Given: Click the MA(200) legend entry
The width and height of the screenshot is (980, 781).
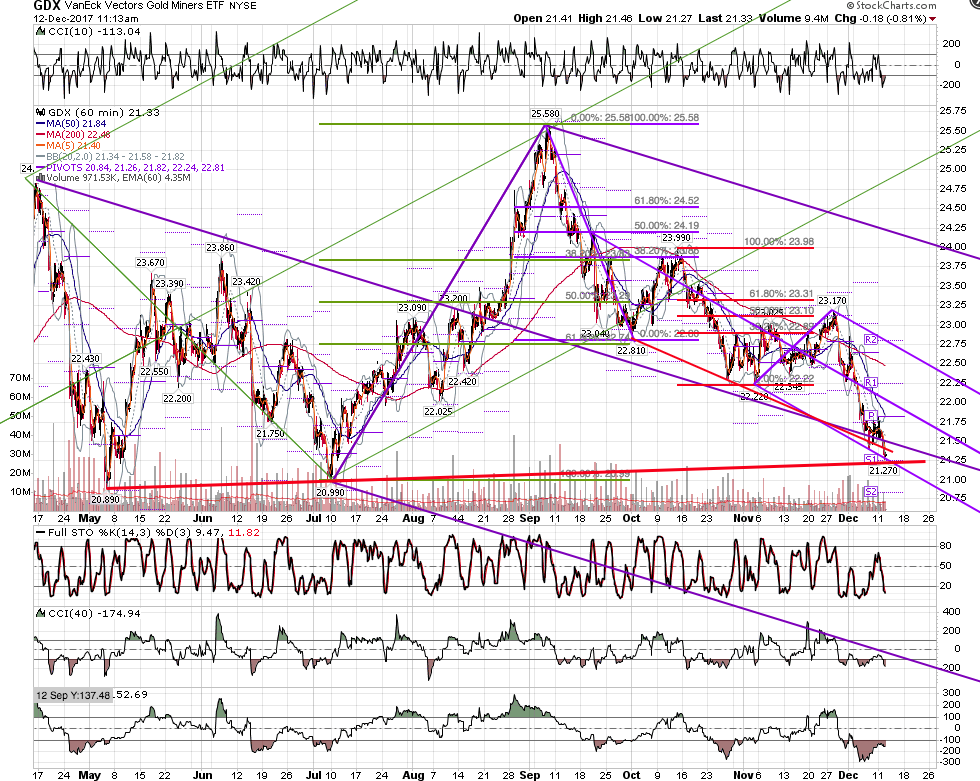Looking at the screenshot, I should pyautogui.click(x=74, y=134).
